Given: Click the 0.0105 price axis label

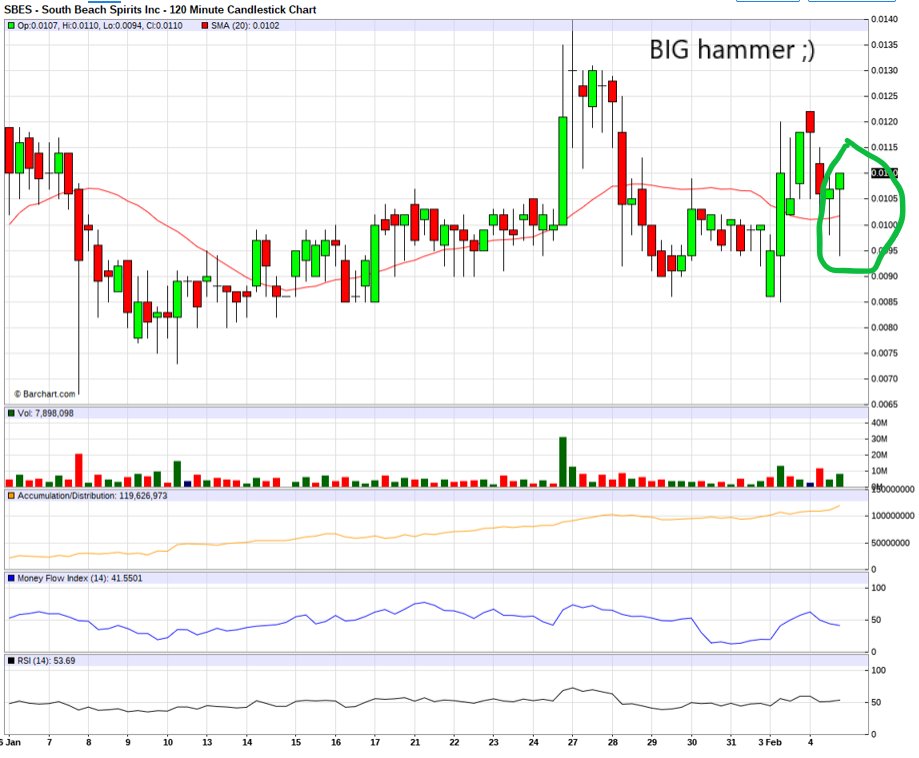Looking at the screenshot, I should click(884, 199).
